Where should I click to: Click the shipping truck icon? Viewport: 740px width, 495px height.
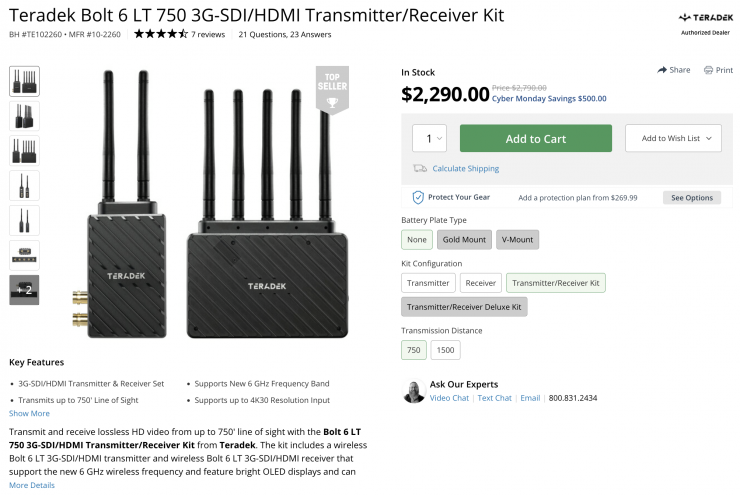click(420, 168)
